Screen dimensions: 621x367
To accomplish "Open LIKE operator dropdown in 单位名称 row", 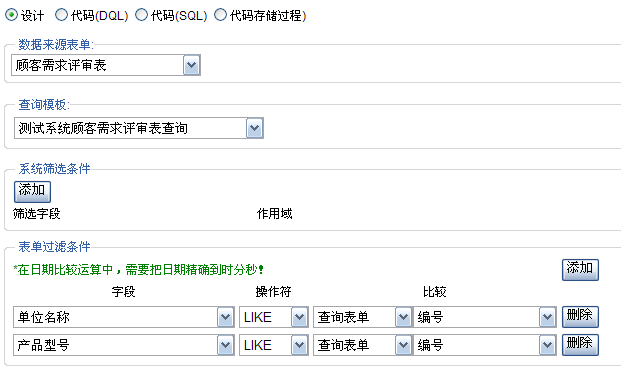I will coord(274,317).
